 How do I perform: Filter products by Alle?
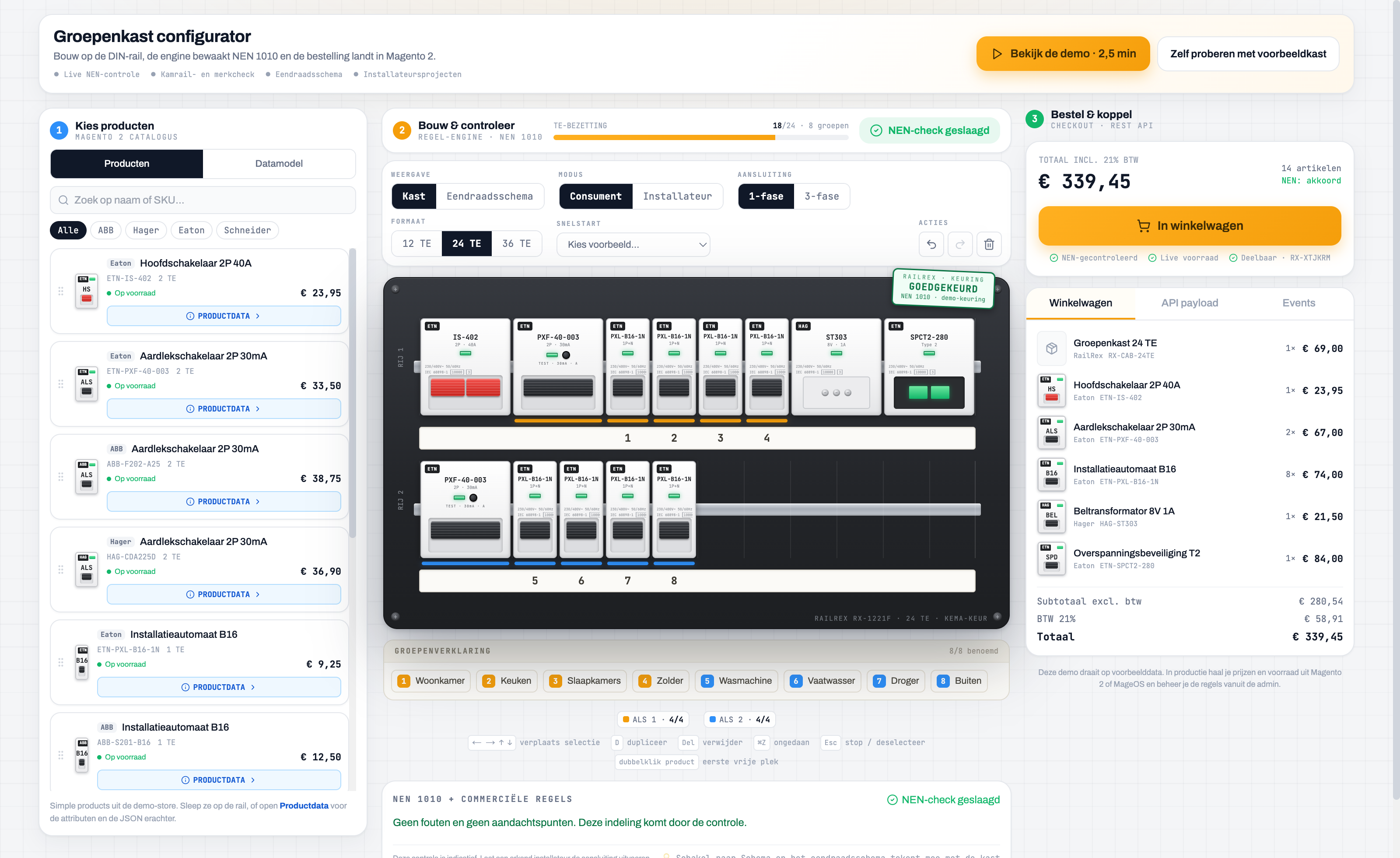coord(68,230)
